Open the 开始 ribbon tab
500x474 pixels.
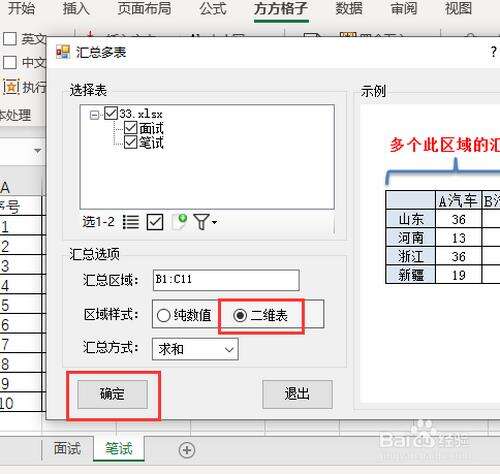pos(21,8)
